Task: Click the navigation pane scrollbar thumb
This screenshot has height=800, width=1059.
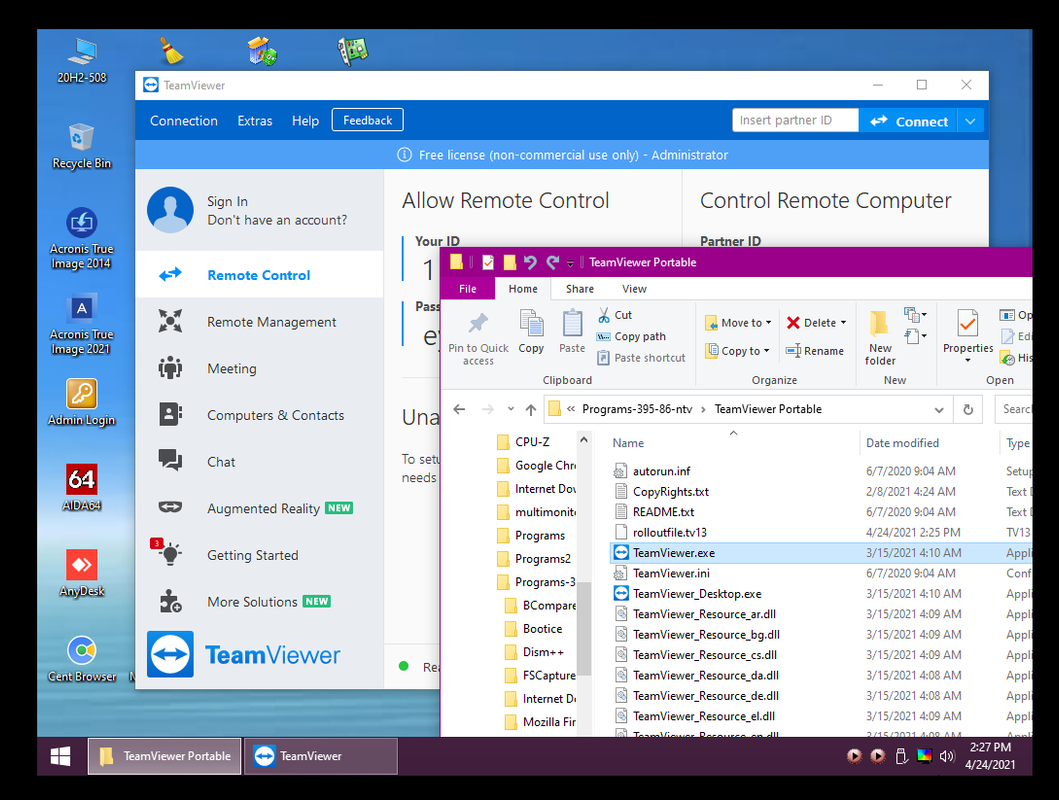Action: pyautogui.click(x=584, y=629)
